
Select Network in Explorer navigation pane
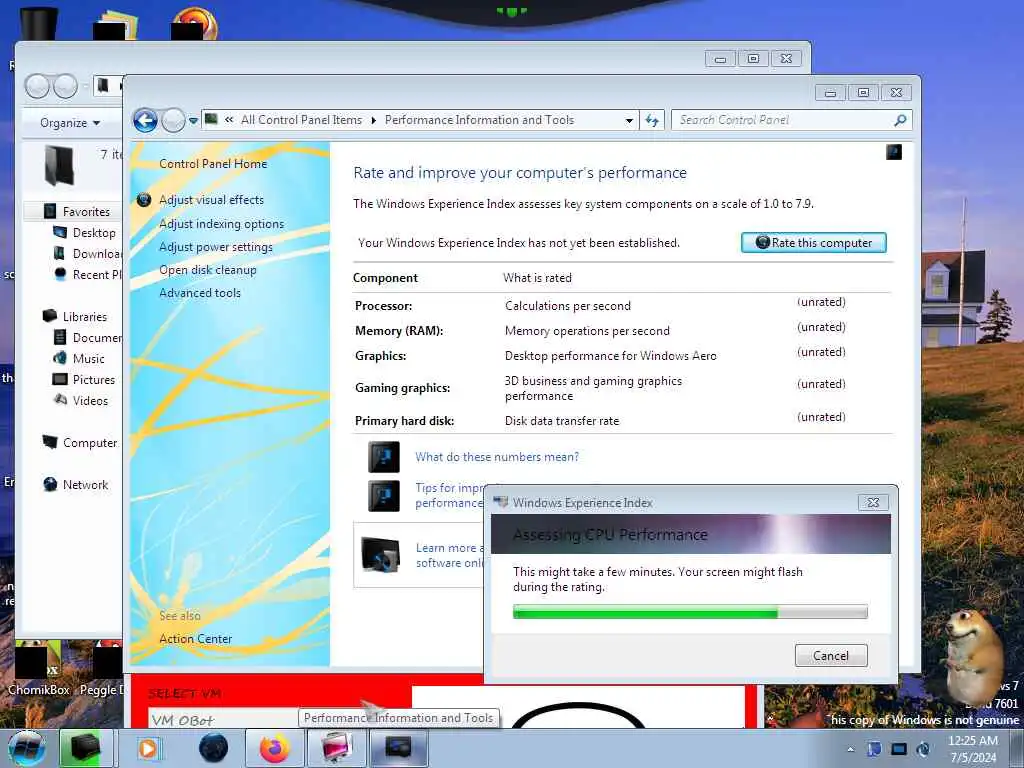coord(86,485)
